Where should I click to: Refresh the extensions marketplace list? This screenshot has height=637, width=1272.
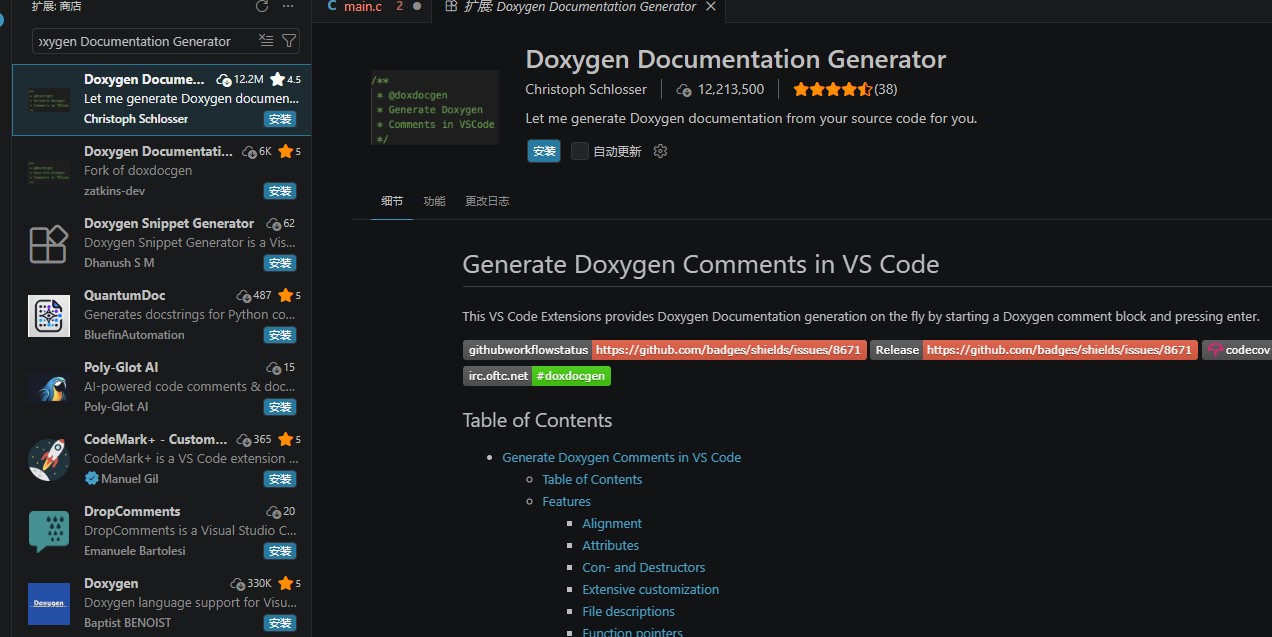coord(262,6)
